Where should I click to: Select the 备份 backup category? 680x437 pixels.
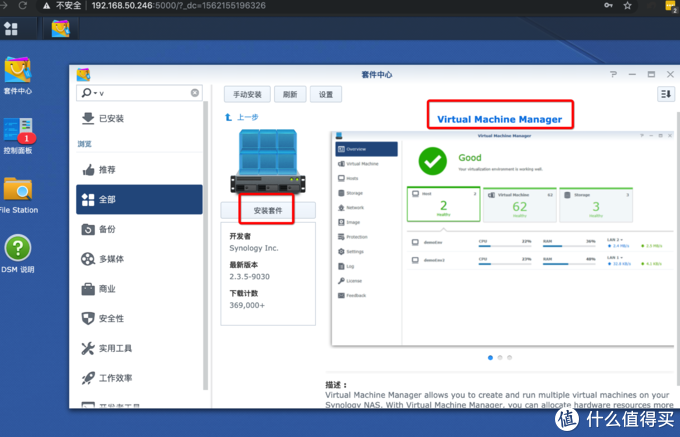click(139, 229)
